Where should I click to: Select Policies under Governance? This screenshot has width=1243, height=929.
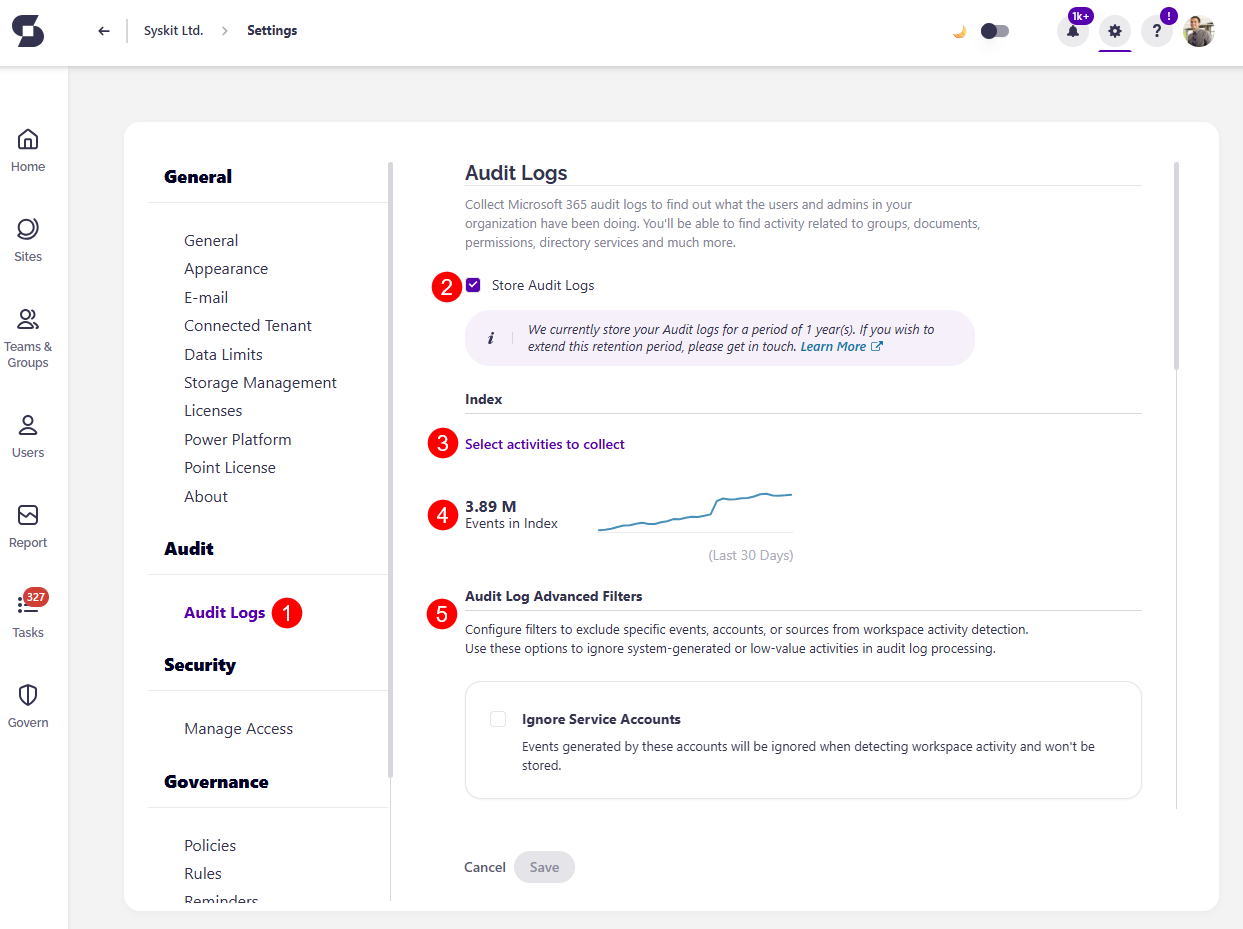(210, 845)
